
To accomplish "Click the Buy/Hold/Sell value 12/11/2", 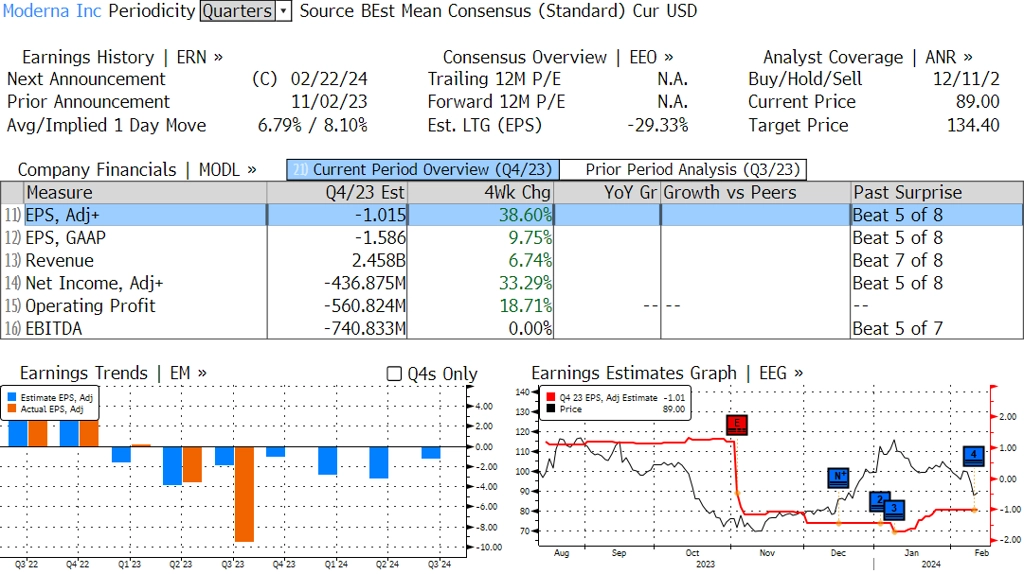I will 966,79.
